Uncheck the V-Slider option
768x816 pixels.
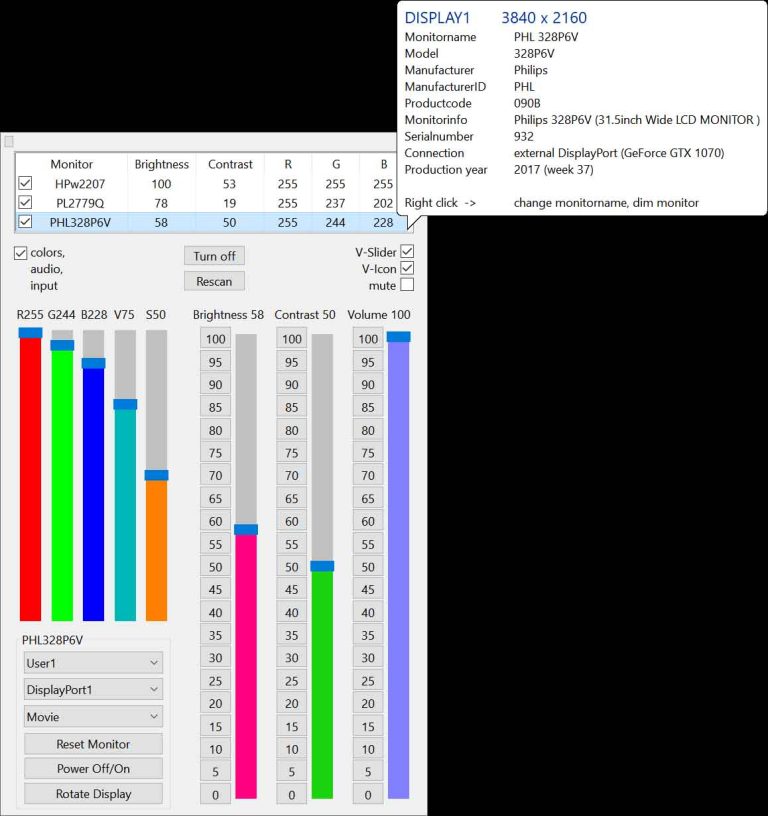tap(407, 252)
